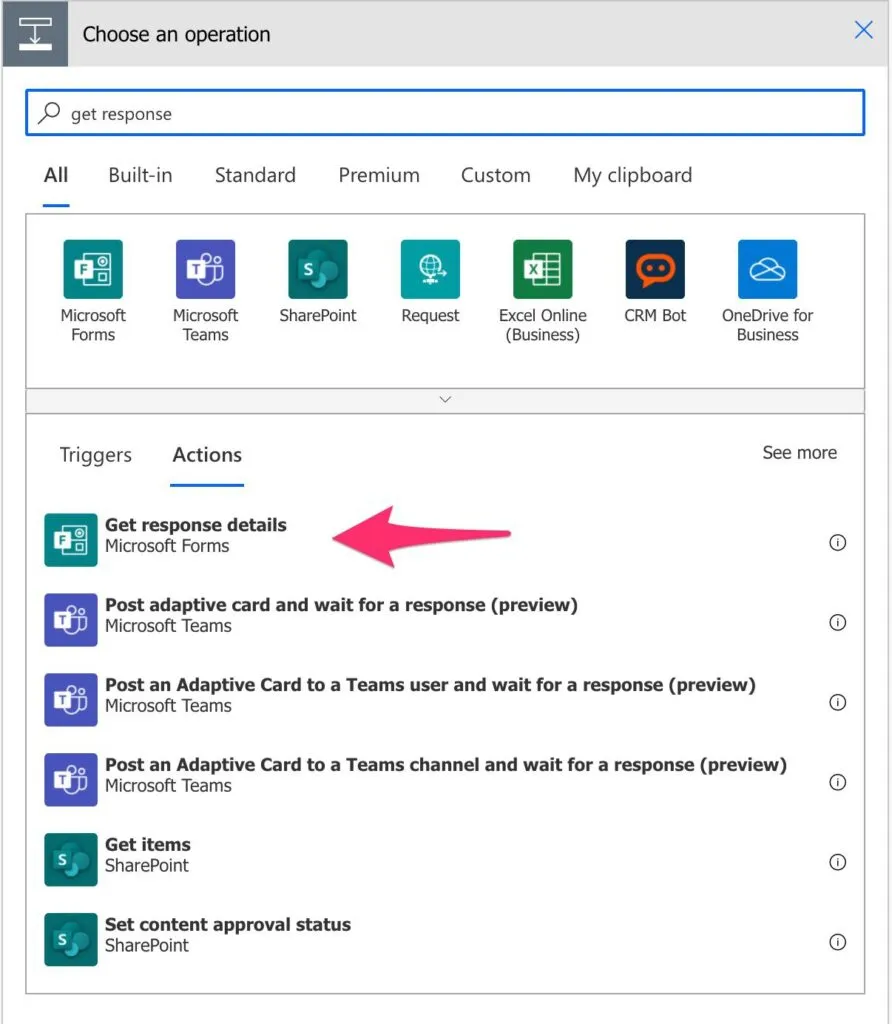Choose the SharePoint connector icon
The width and height of the screenshot is (892, 1024).
pos(318,269)
